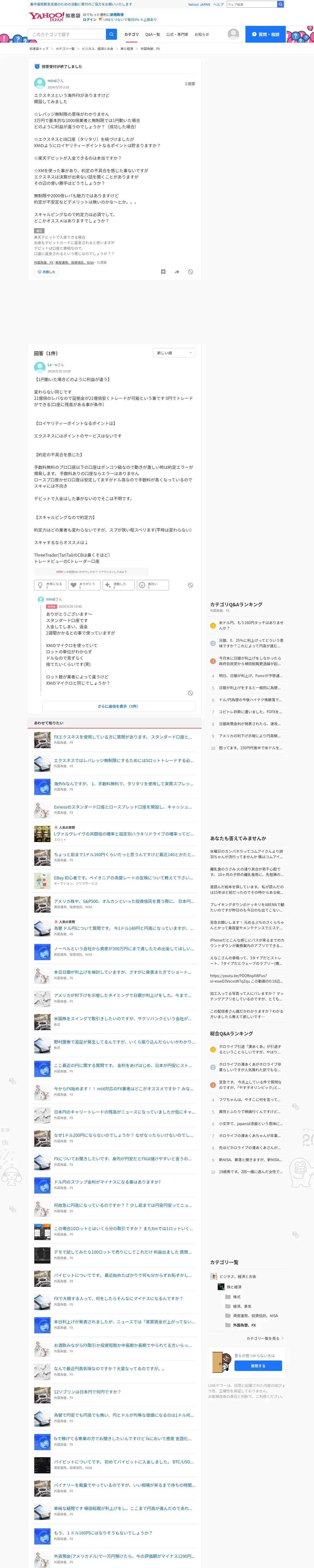Click the ウェブ検索 input at the top
The height and width of the screenshot is (1568, 314).
pos(251,4)
